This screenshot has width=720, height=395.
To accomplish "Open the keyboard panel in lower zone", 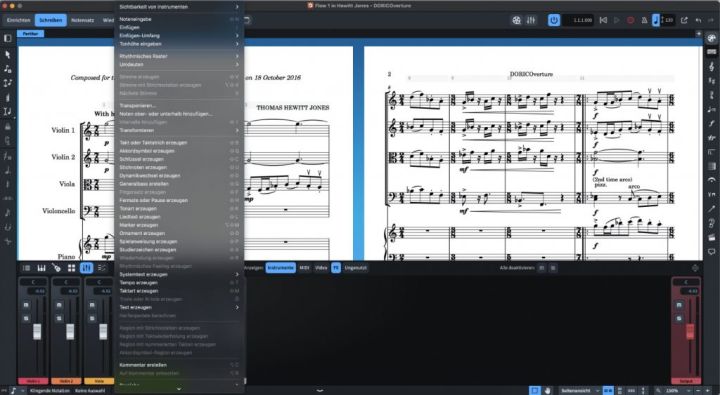I will tap(41, 268).
